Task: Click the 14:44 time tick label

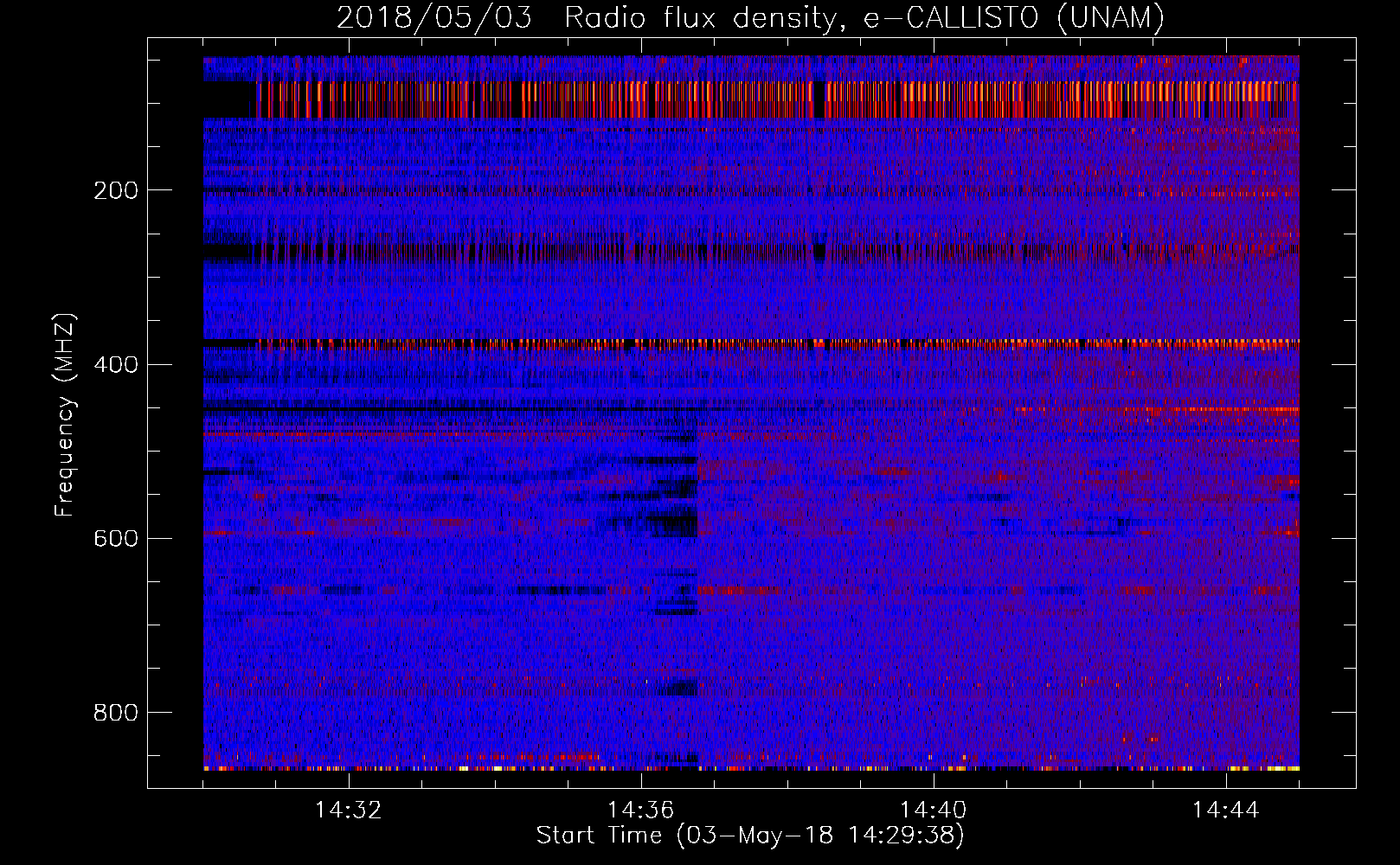Action: coord(1226,811)
